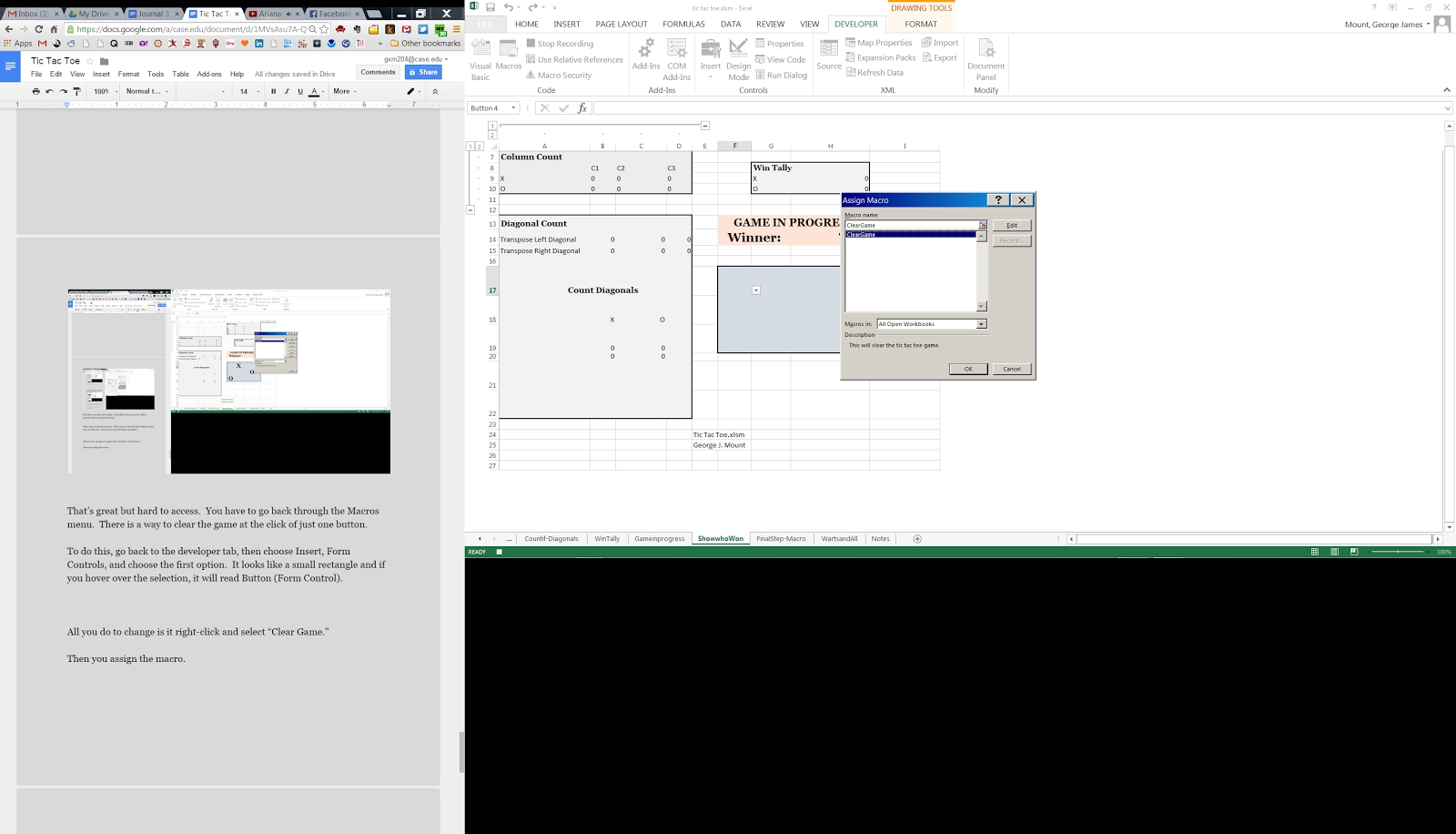
Task: Toggle bold formatting in Google Docs
Action: click(273, 91)
